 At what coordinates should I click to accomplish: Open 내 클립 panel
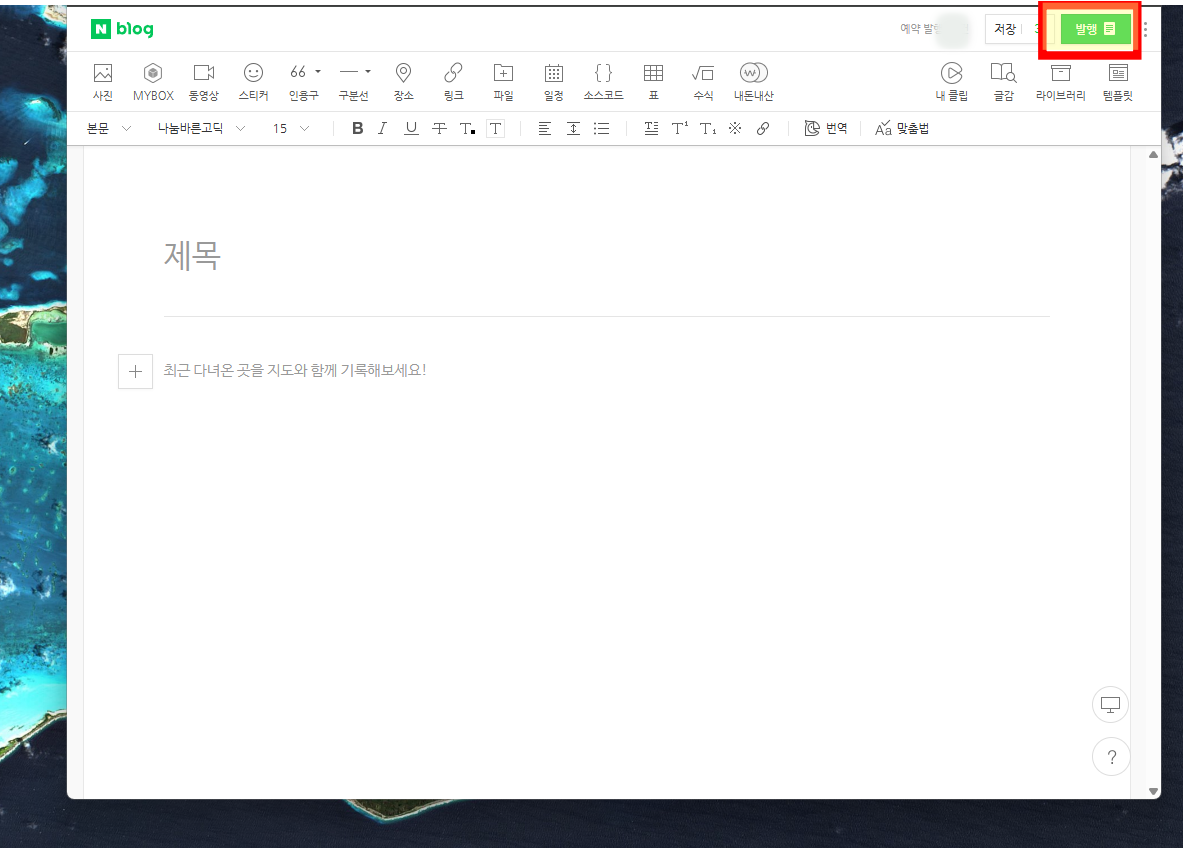point(951,81)
